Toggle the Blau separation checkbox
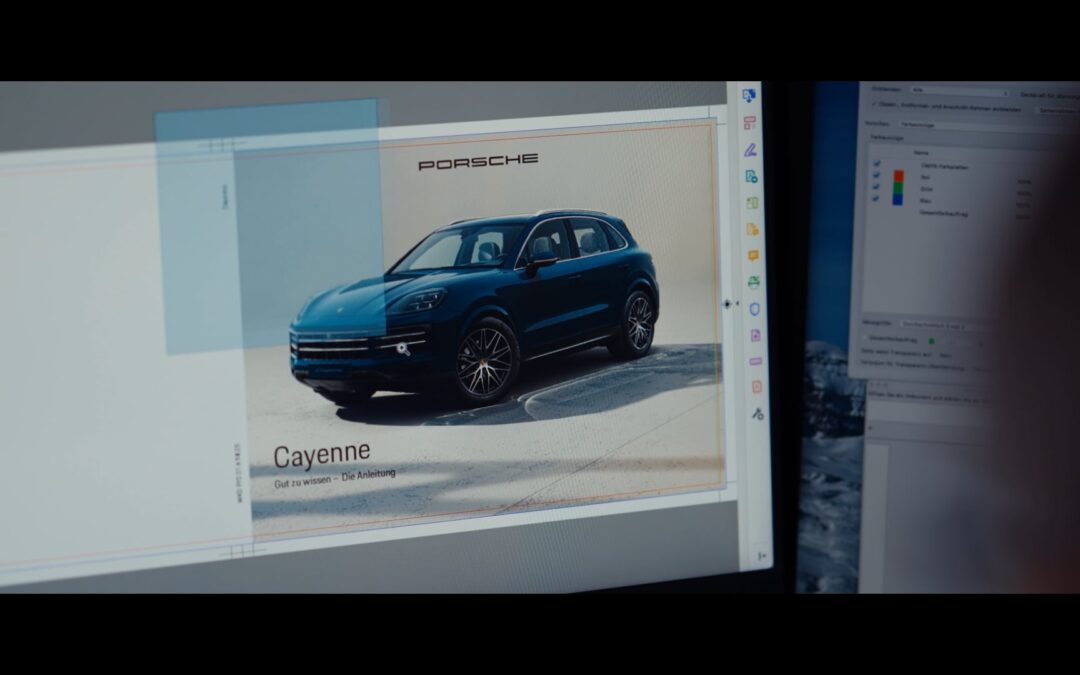 point(876,198)
